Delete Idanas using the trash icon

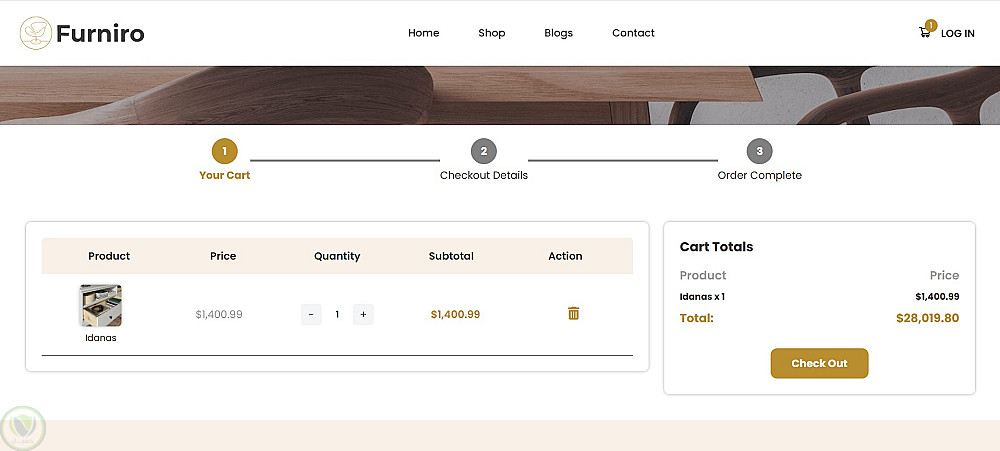point(573,314)
